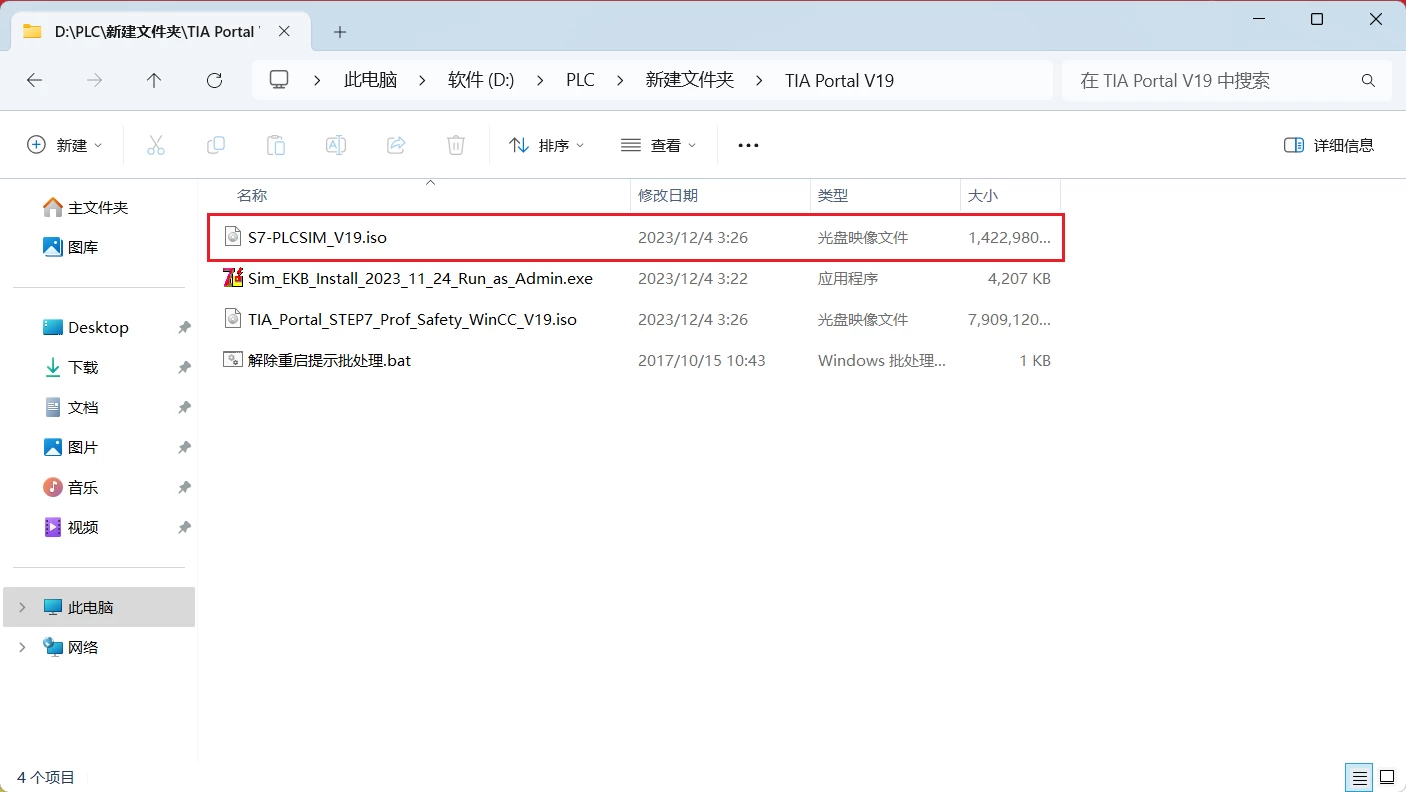
Task: Sort by 大小 column header
Action: pos(1010,196)
